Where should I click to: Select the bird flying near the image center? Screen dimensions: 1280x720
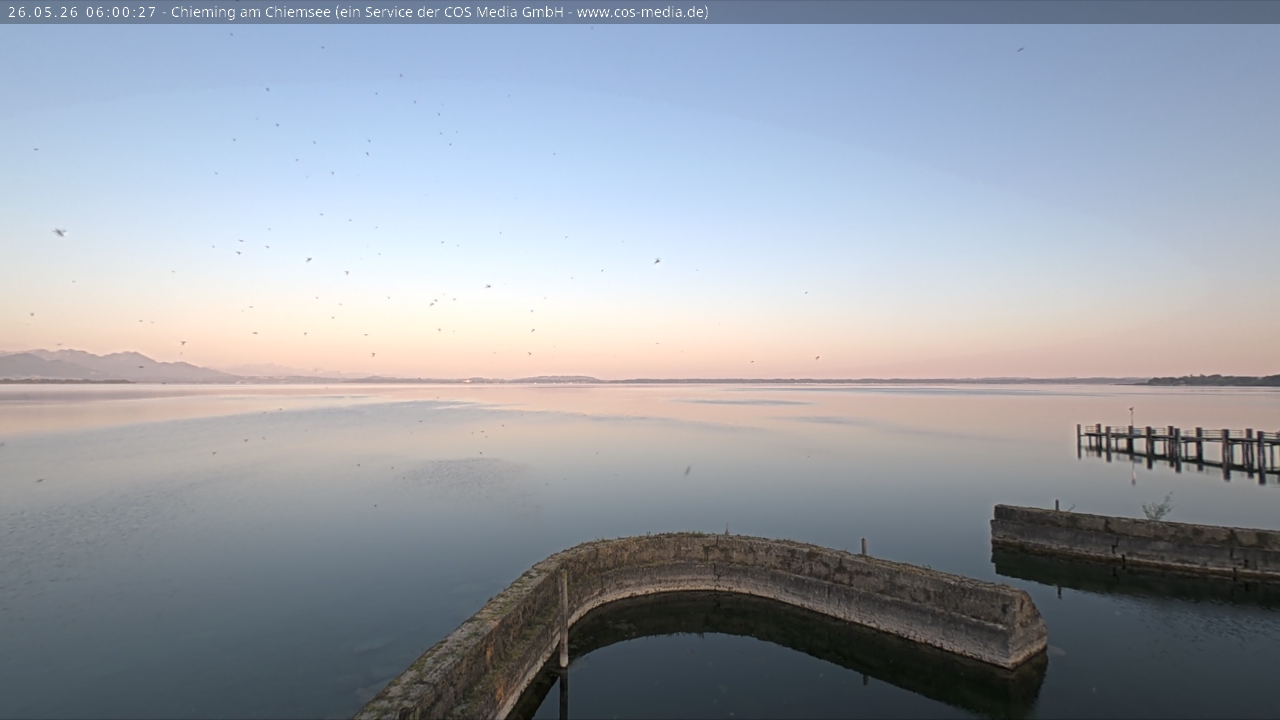pyautogui.click(x=657, y=261)
